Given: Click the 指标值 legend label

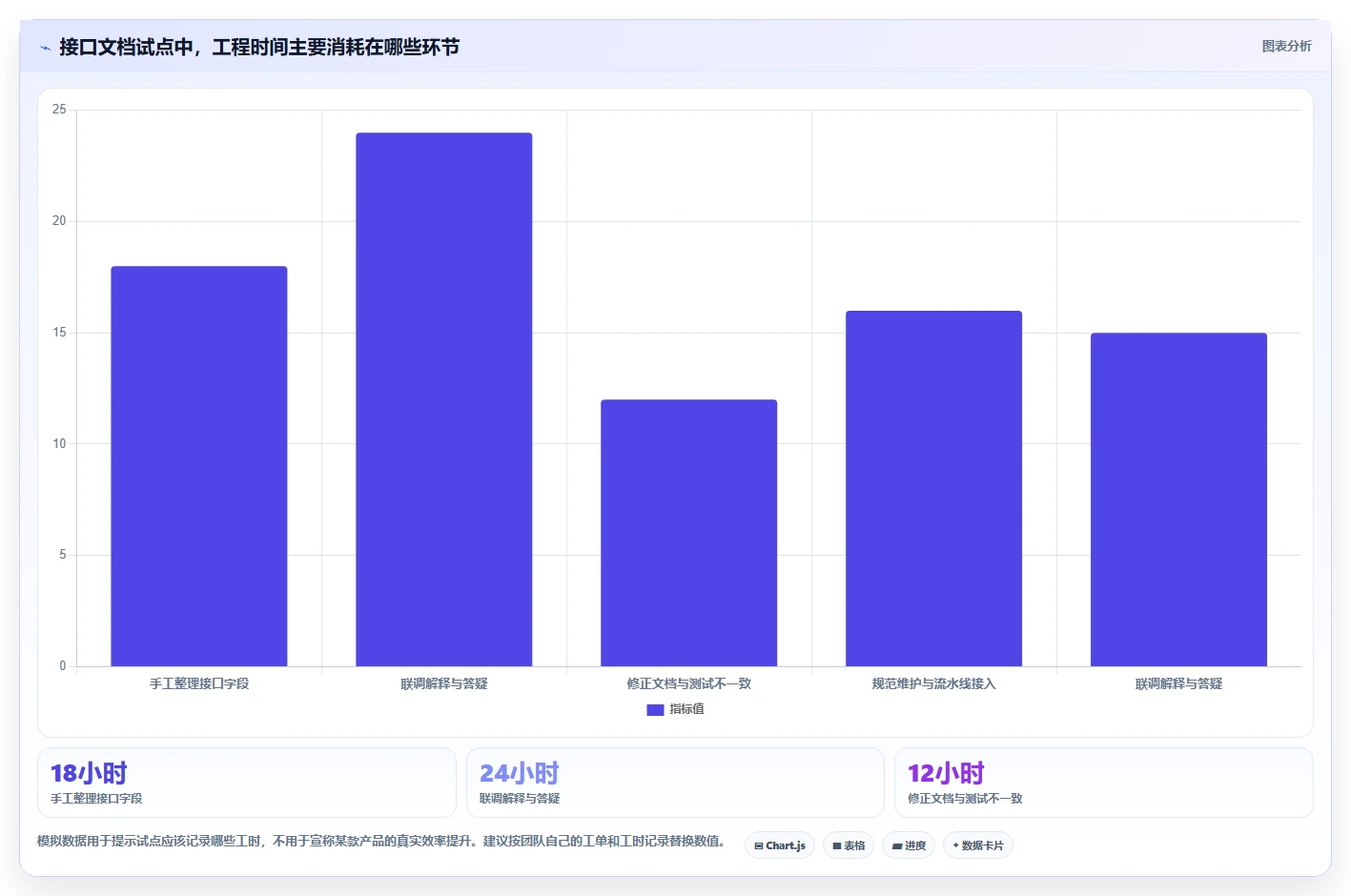Looking at the screenshot, I should (x=686, y=709).
